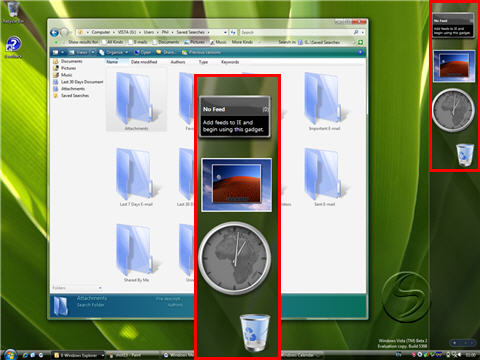The image size is (480, 360).
Task: Expand the Windows Explorer taskbar group
Action: pyautogui.click(x=103, y=355)
